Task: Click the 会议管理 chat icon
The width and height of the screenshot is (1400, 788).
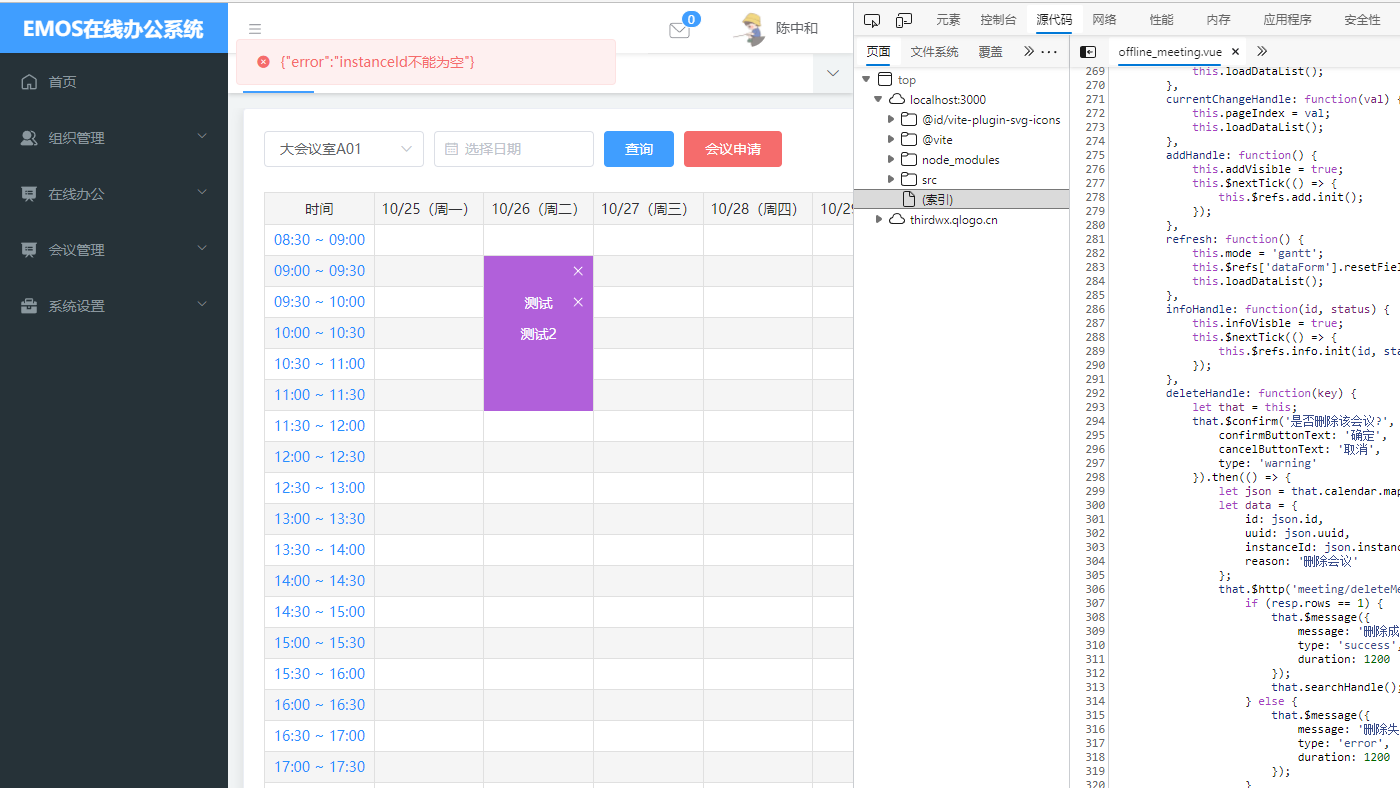Action: pyautogui.click(x=29, y=250)
